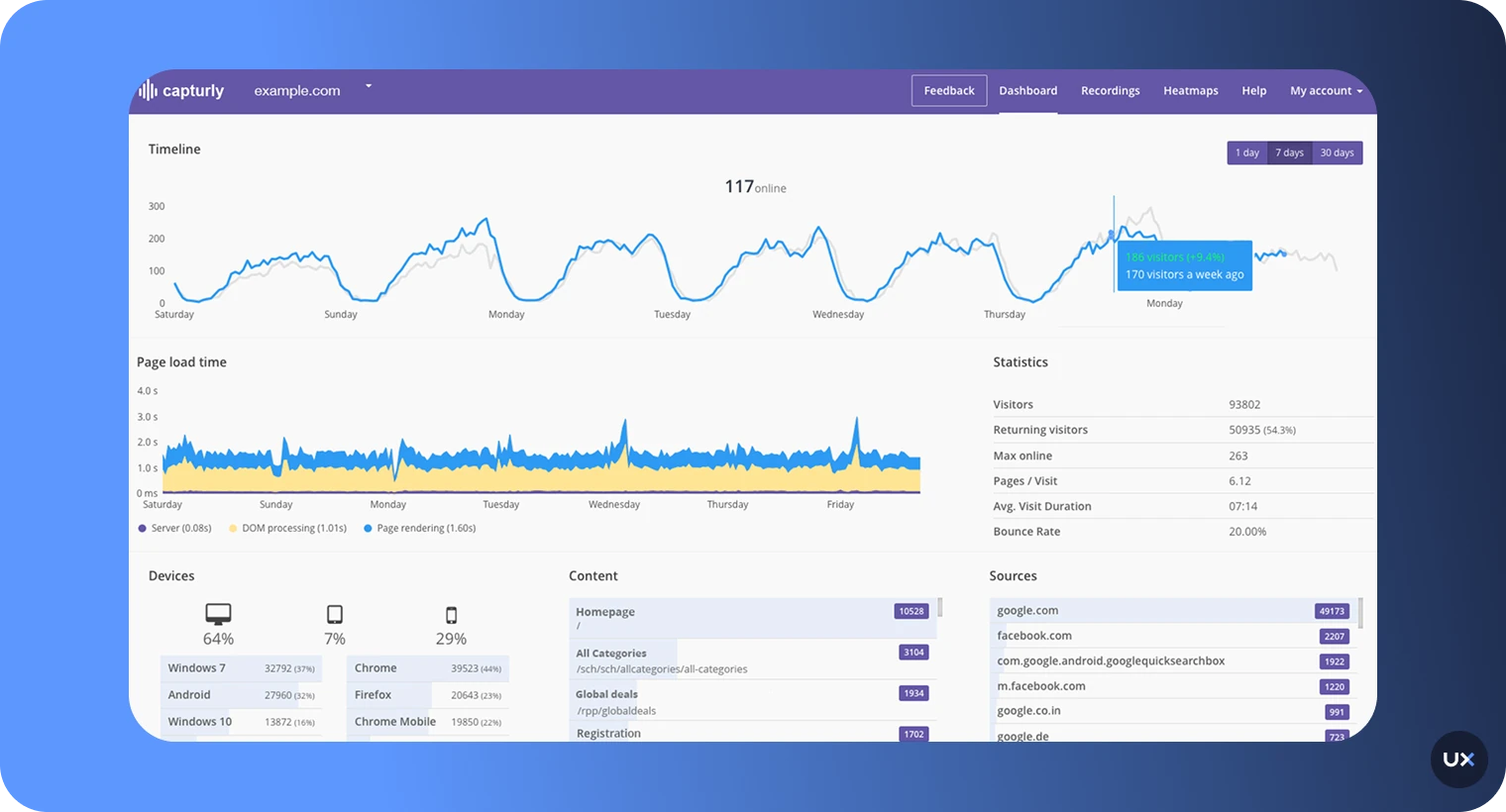This screenshot has height=812, width=1506.
Task: Click the Avg. Visit Duration row
Action: [1182, 506]
